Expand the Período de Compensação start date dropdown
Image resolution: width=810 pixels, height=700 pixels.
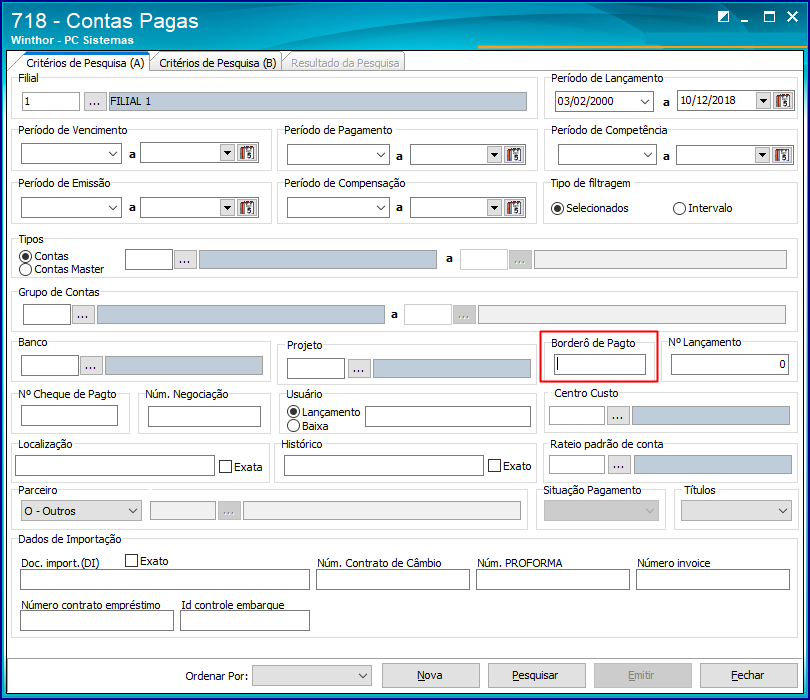381,208
